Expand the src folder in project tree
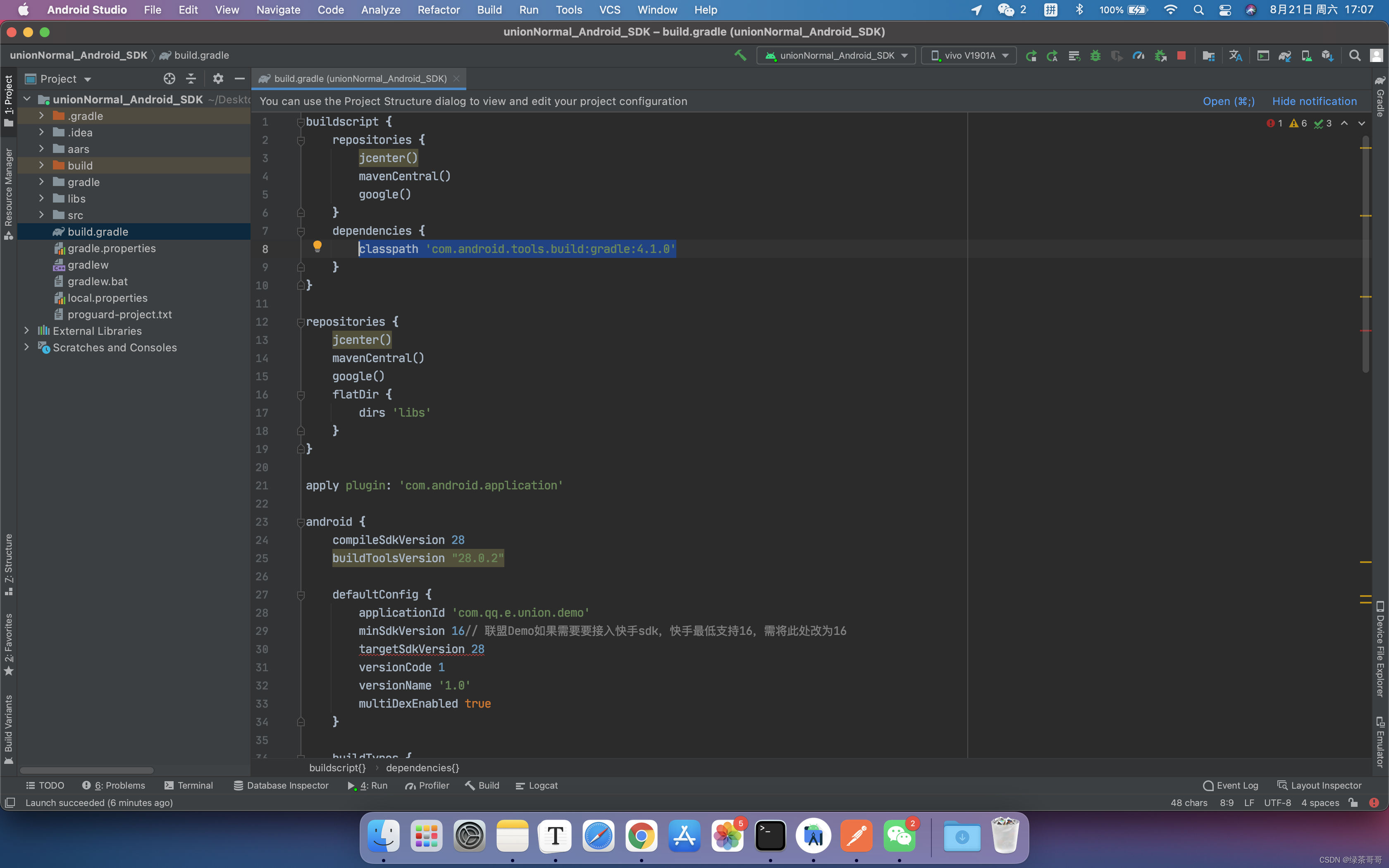The image size is (1389, 868). (x=41, y=215)
